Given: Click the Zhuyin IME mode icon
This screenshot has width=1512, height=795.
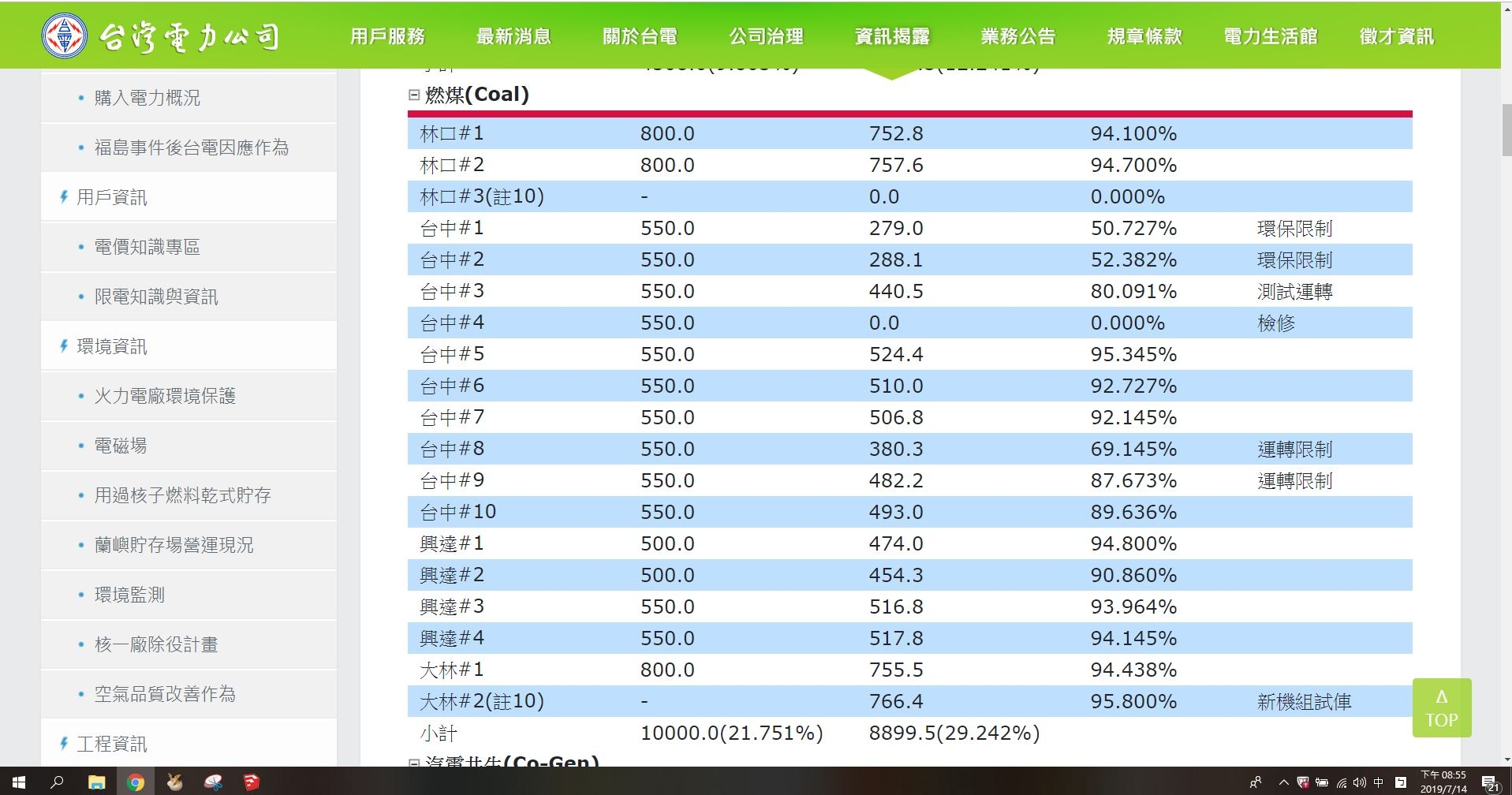Looking at the screenshot, I should pos(1400,782).
